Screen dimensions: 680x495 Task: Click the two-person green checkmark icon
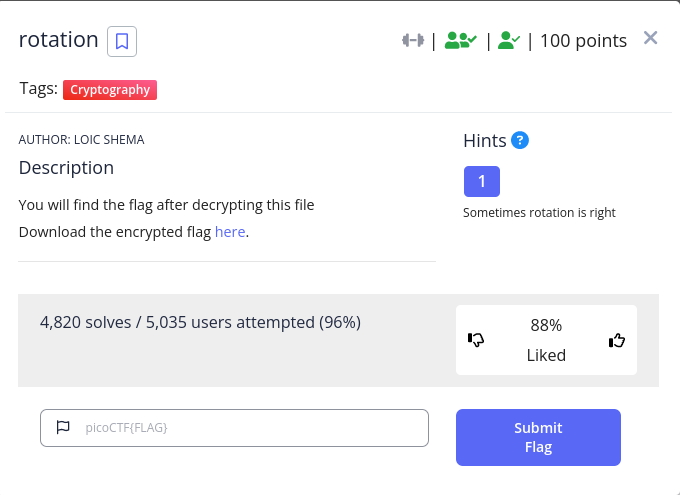click(461, 40)
